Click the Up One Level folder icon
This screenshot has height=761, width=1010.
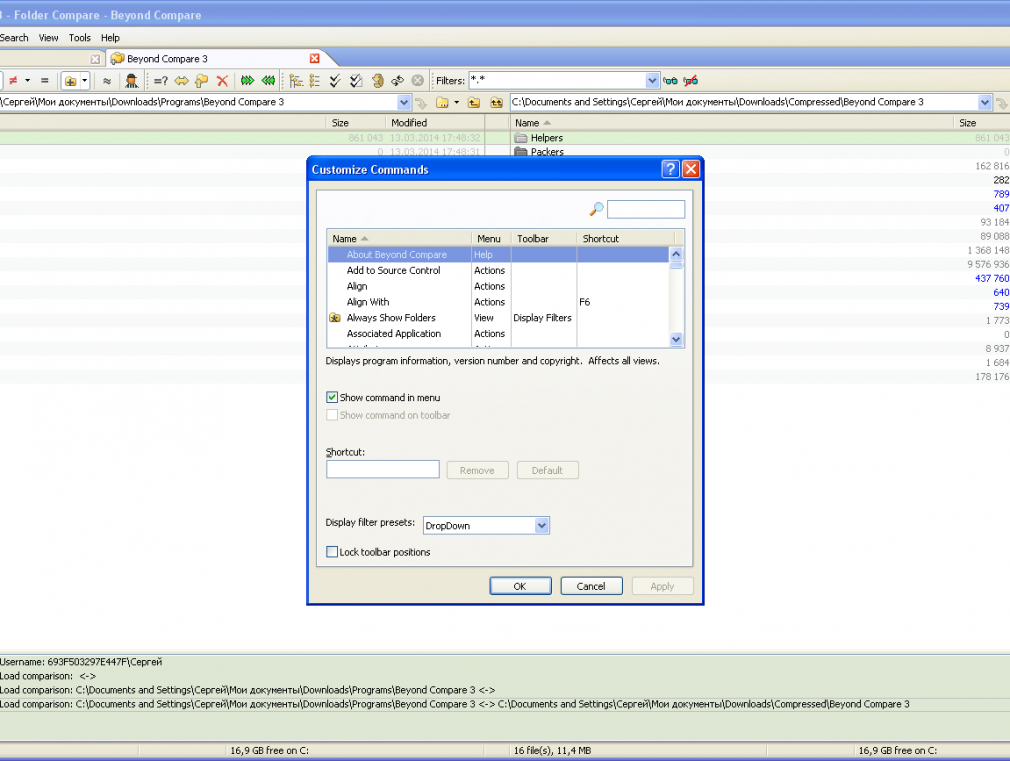pos(474,102)
